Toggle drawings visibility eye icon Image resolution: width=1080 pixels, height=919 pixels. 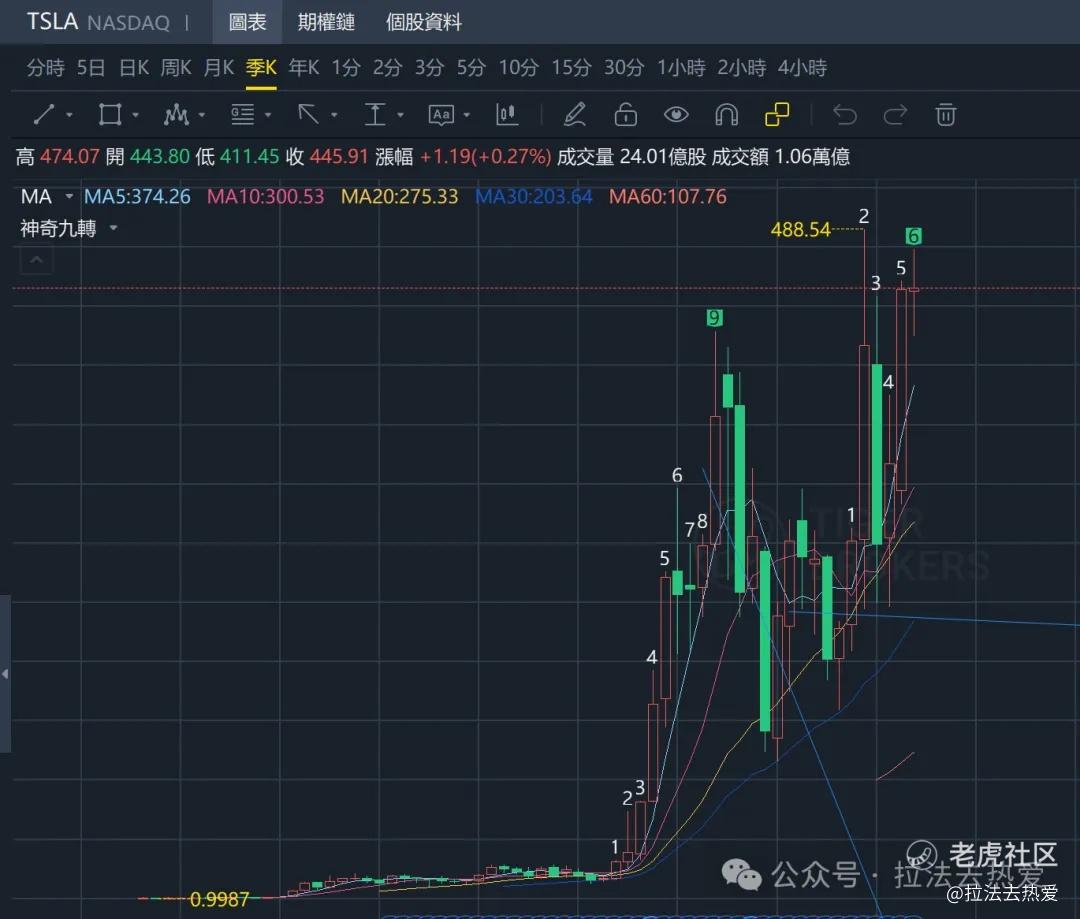coord(676,114)
